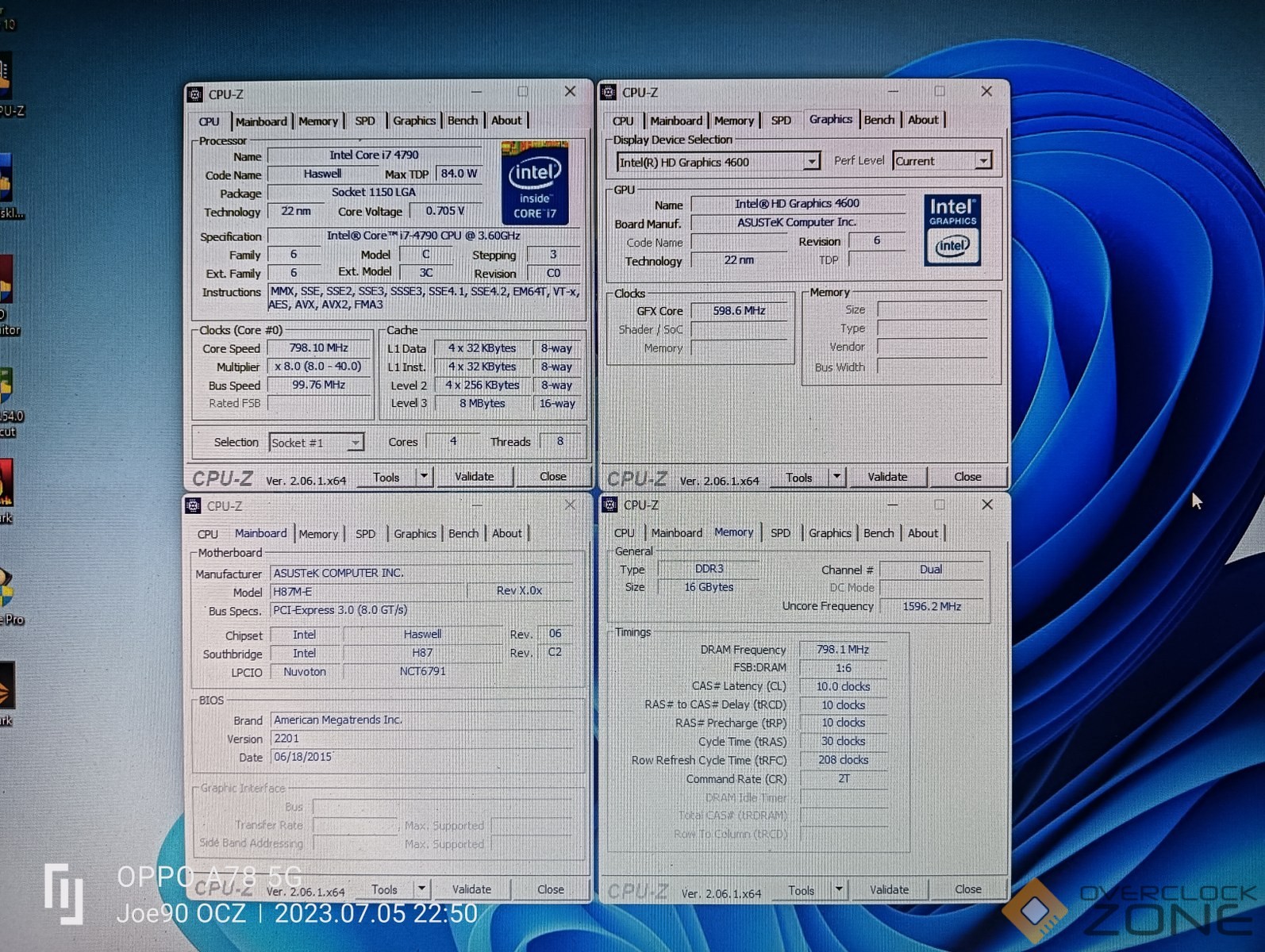Open SPD tab in CPU window
The width and height of the screenshot is (1265, 952).
365,121
